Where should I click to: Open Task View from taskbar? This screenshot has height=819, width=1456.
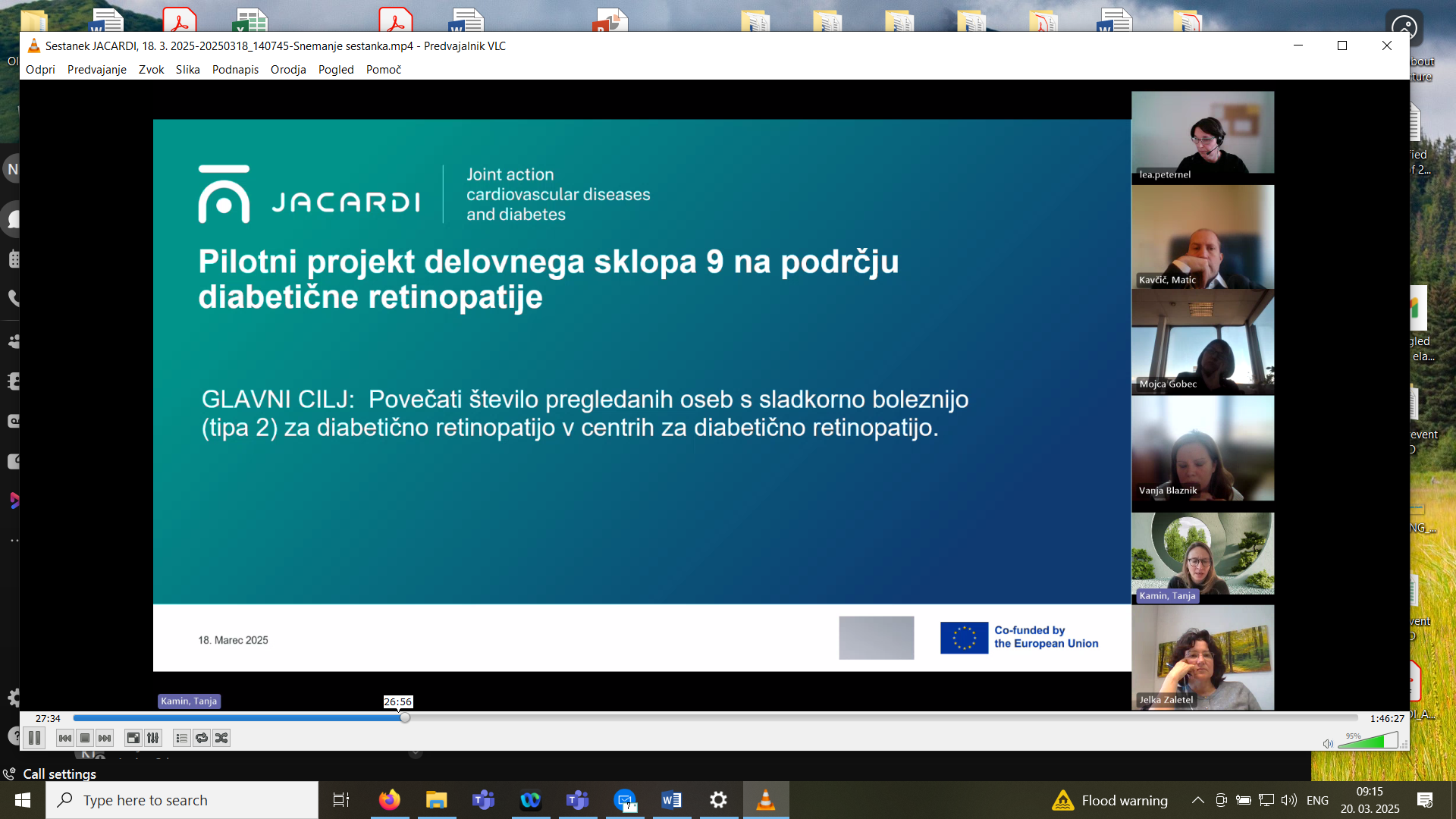coord(341,800)
